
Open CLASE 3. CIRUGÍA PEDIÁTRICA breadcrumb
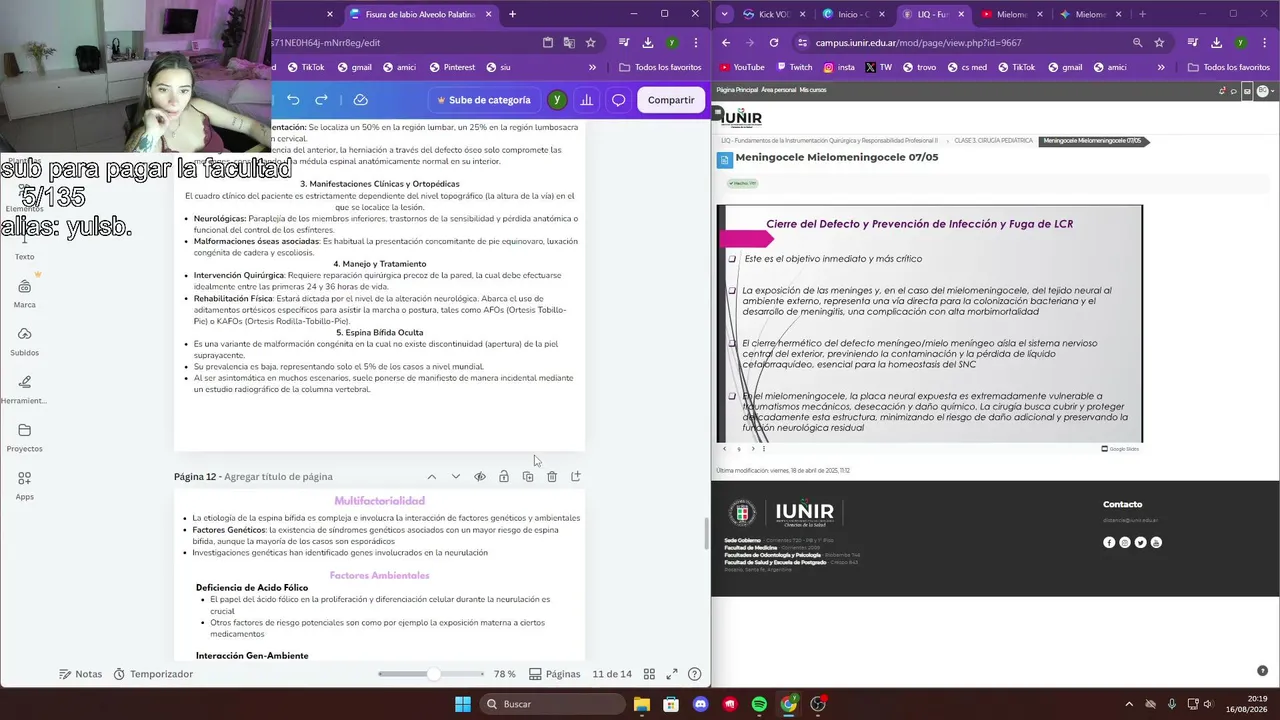coord(993,141)
